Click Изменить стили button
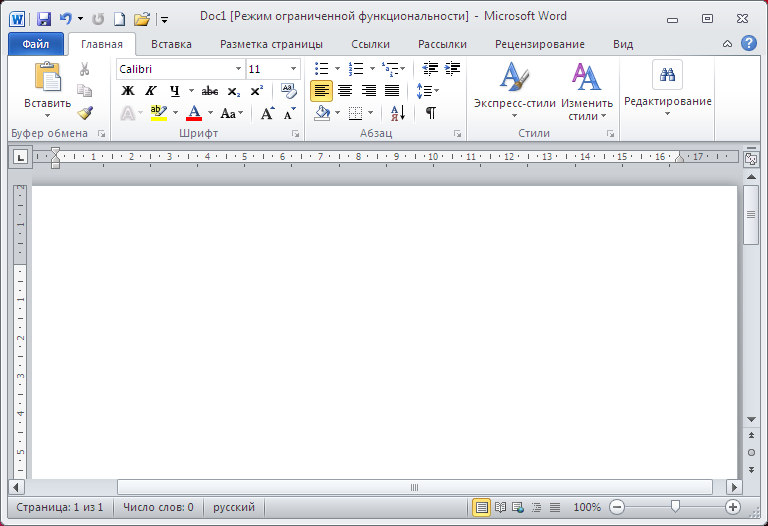Viewport: 768px width, 526px height. (587, 91)
